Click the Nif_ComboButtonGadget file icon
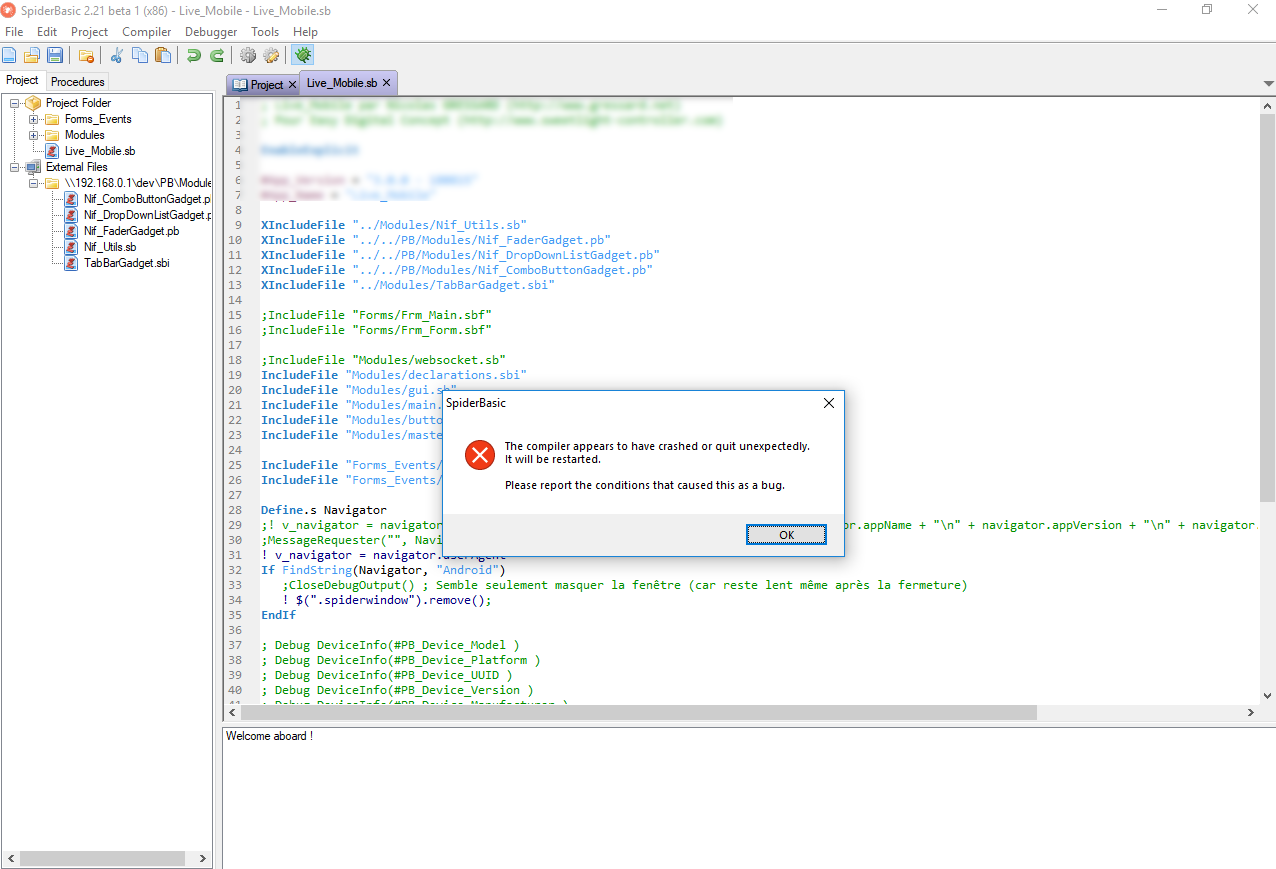Screen dimensions: 1276x869 [71, 199]
